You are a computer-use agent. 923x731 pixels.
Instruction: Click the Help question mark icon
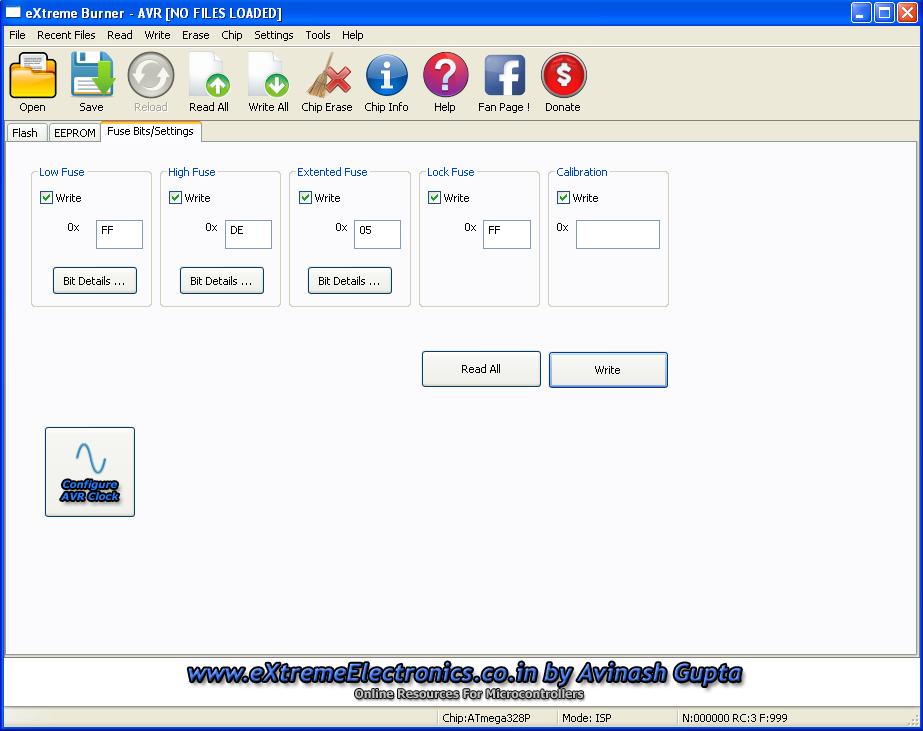445,78
